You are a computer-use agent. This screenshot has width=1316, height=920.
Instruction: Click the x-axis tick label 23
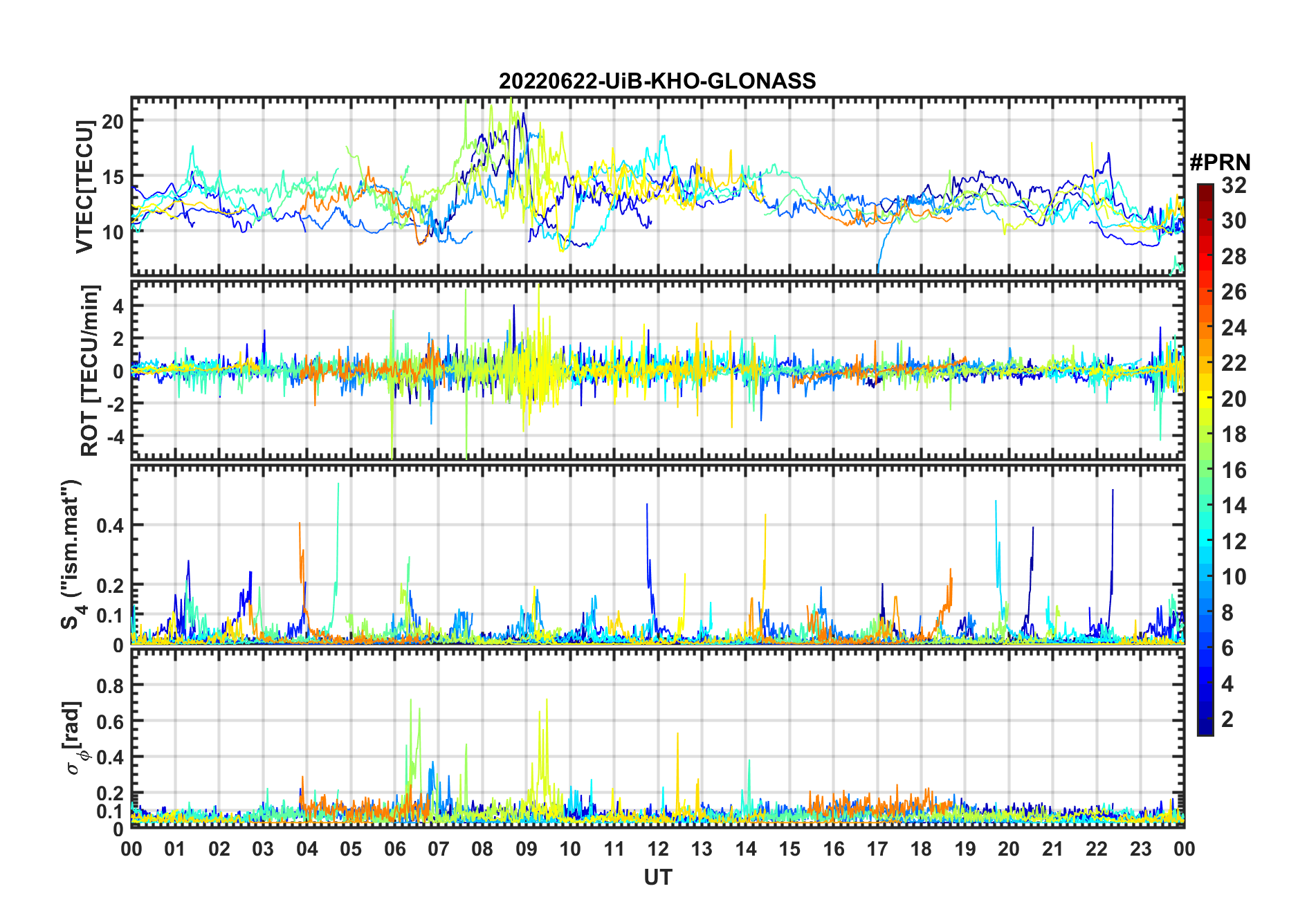(1140, 849)
